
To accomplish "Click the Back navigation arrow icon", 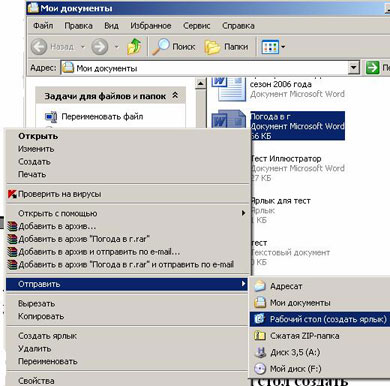I will [x=39, y=47].
